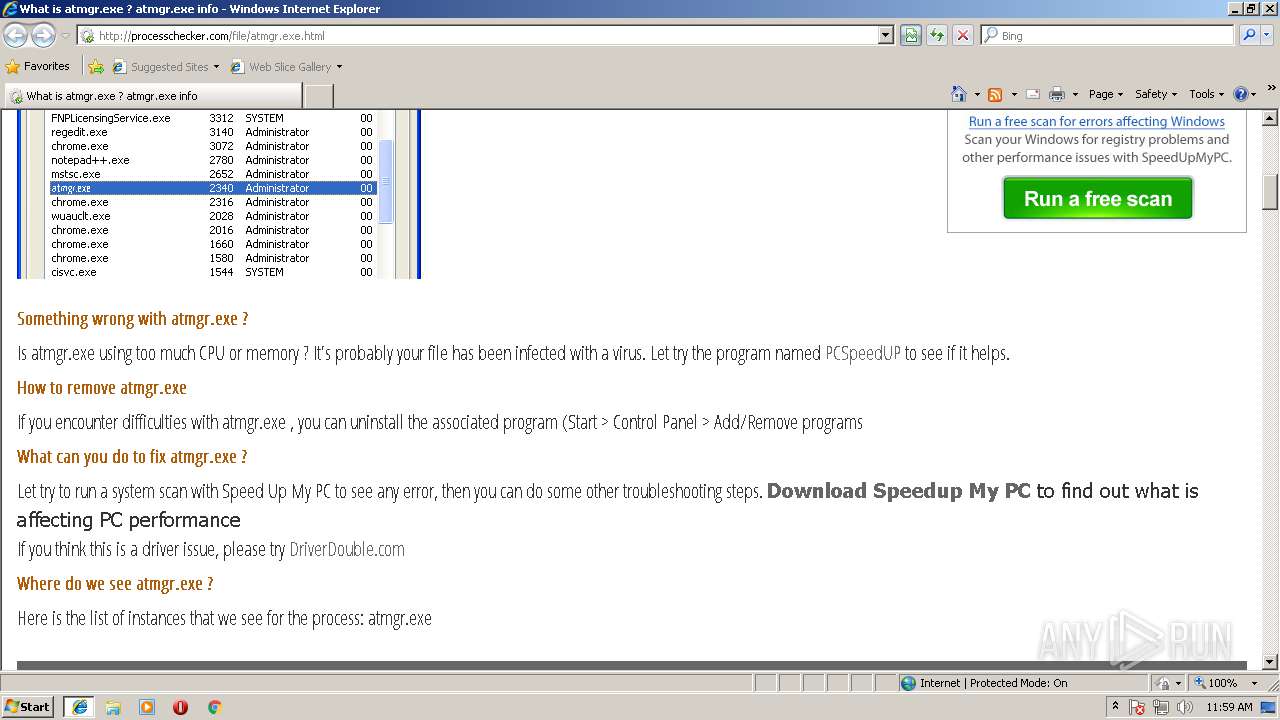Show hidden tray icons arrow
The height and width of the screenshot is (720, 1280).
click(x=1115, y=706)
